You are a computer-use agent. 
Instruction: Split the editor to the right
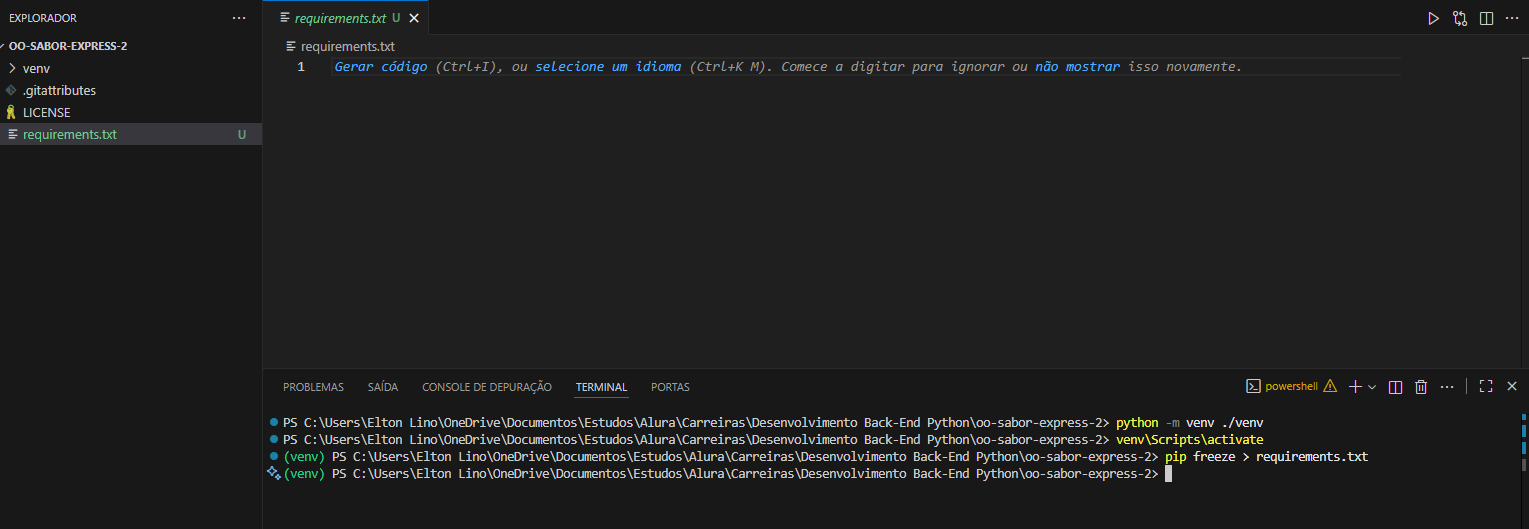(x=1486, y=18)
